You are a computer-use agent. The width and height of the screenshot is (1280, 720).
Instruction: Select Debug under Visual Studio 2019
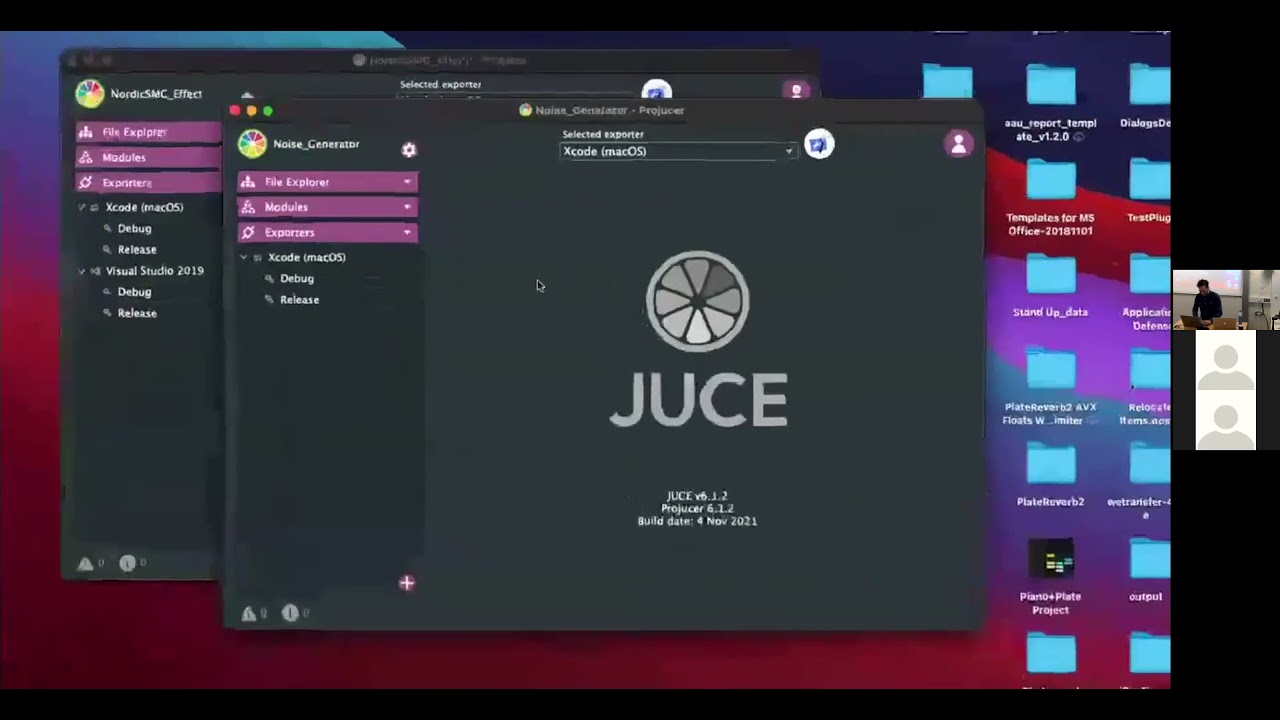134,292
